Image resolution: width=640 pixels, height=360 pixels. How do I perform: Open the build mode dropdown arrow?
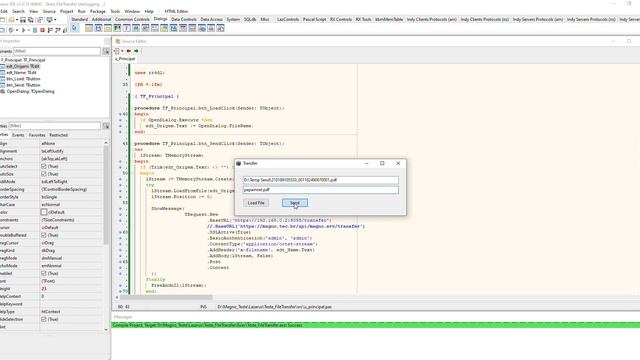pos(17,30)
